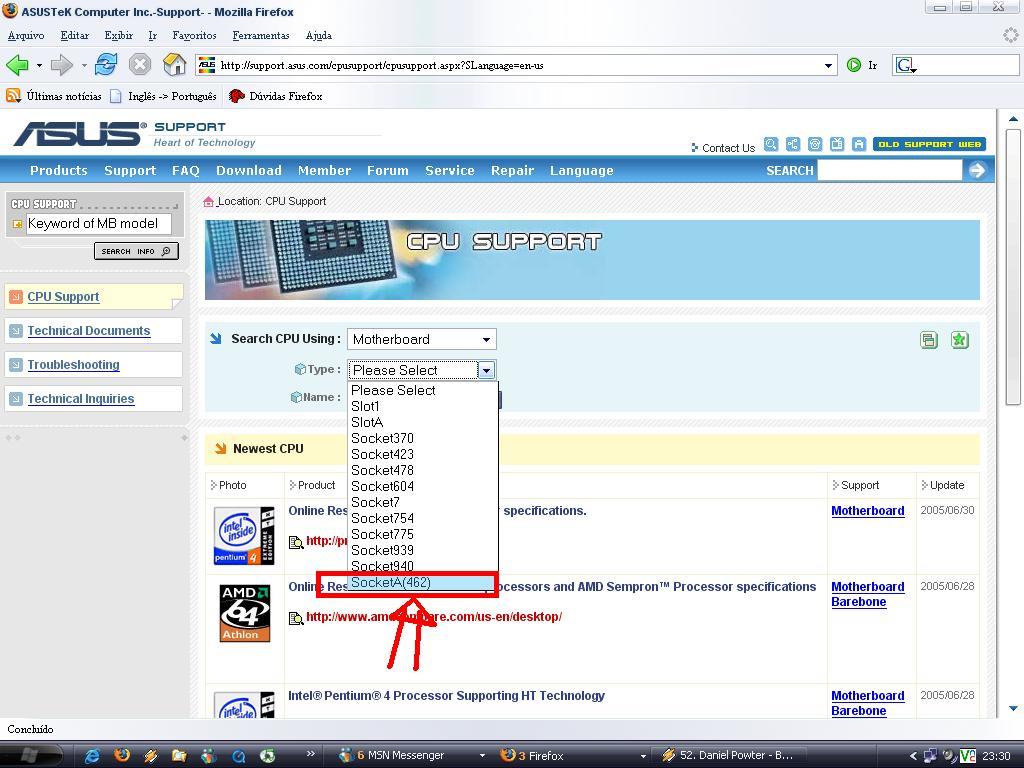Click the Stop loading icon
The width and height of the screenshot is (1024, 768).
point(140,65)
